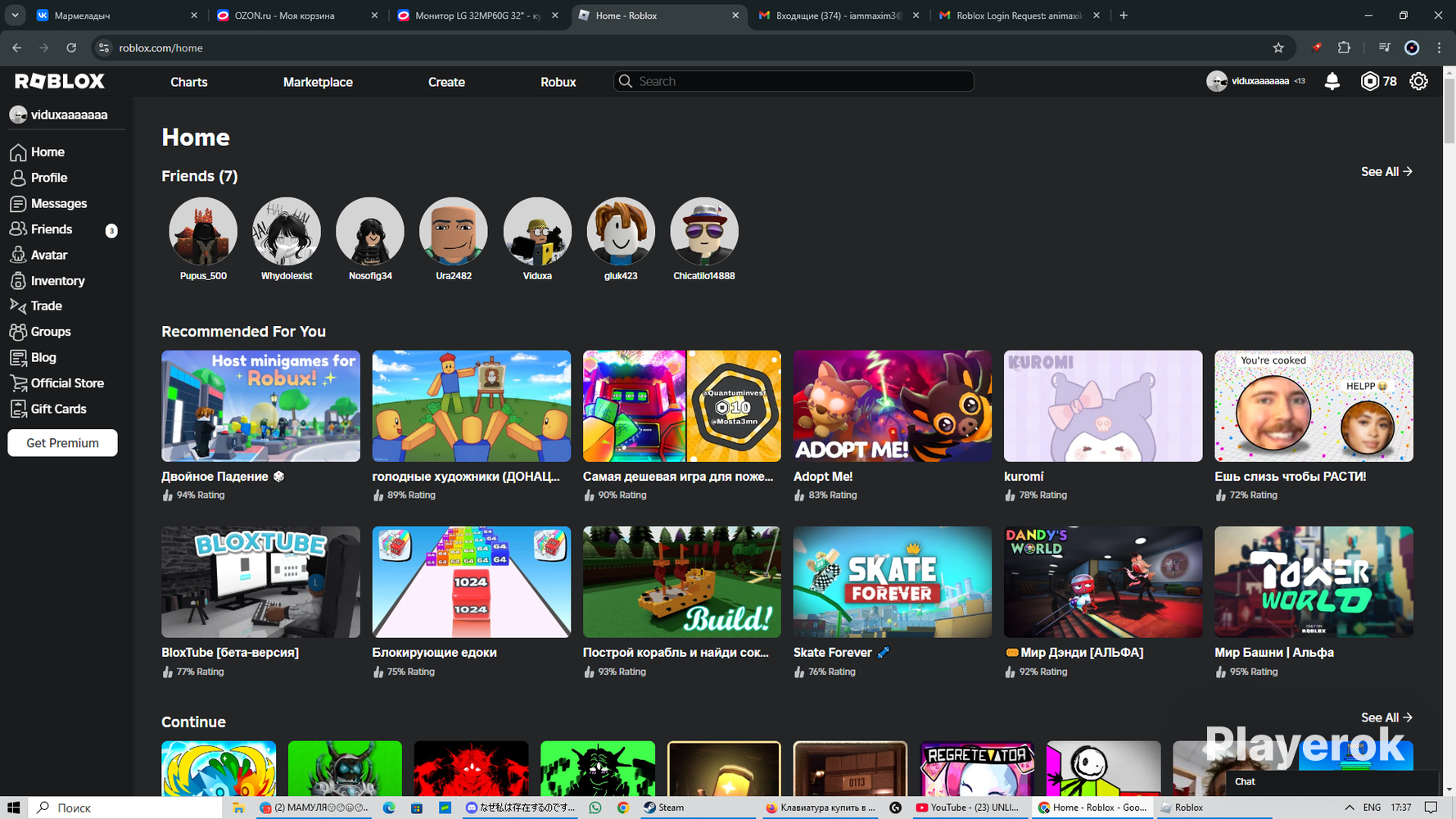Click the Robux balance icon showing 78
Viewport: 1456px width, 819px height.
tap(1369, 81)
